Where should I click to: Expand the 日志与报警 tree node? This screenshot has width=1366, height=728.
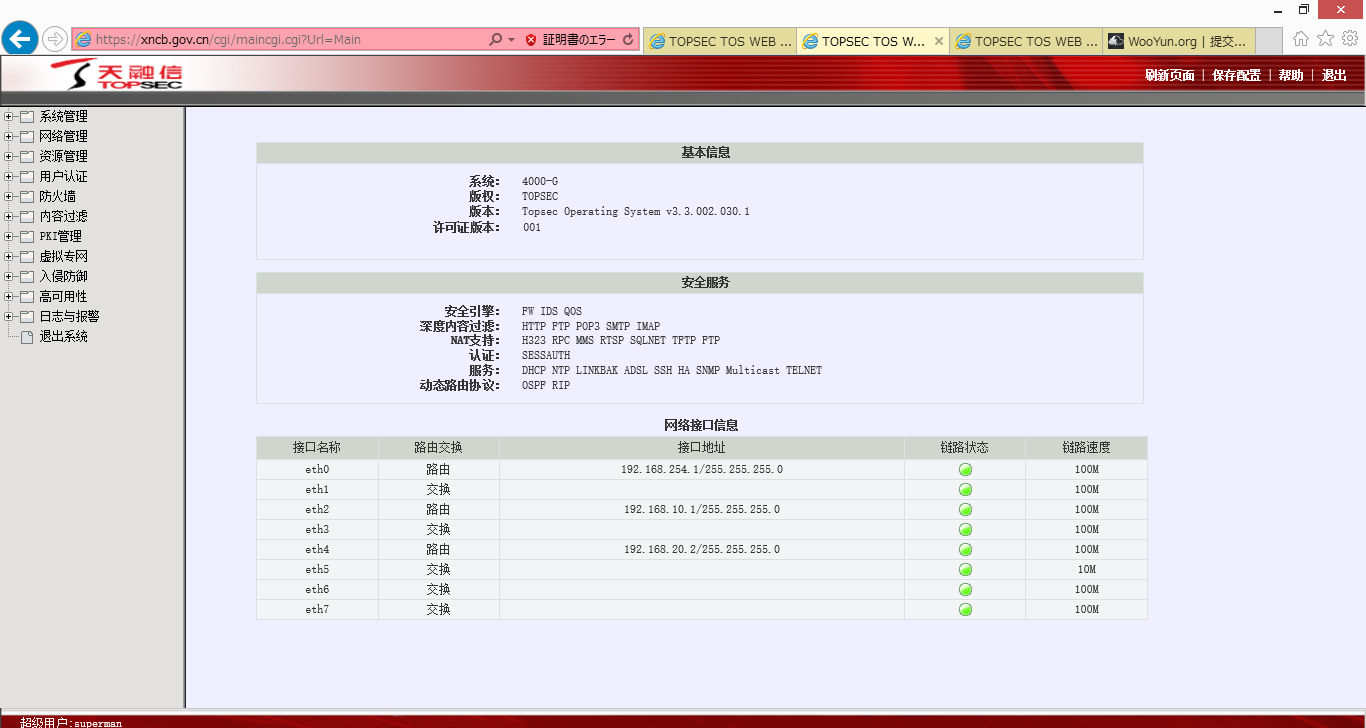point(9,316)
